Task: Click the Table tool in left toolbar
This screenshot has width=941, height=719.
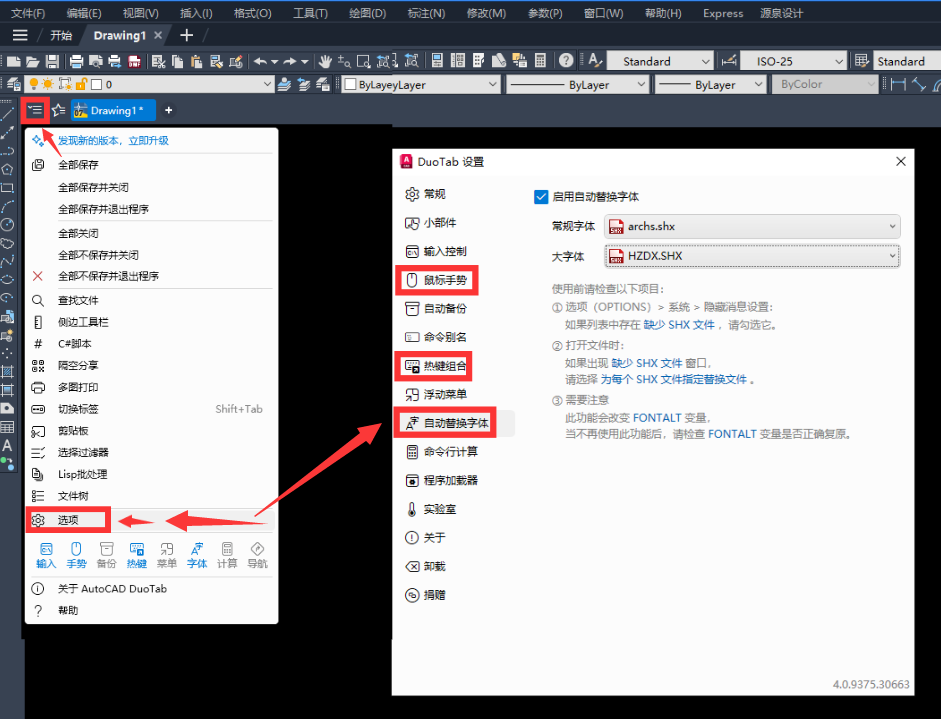Action: click(x=7, y=427)
